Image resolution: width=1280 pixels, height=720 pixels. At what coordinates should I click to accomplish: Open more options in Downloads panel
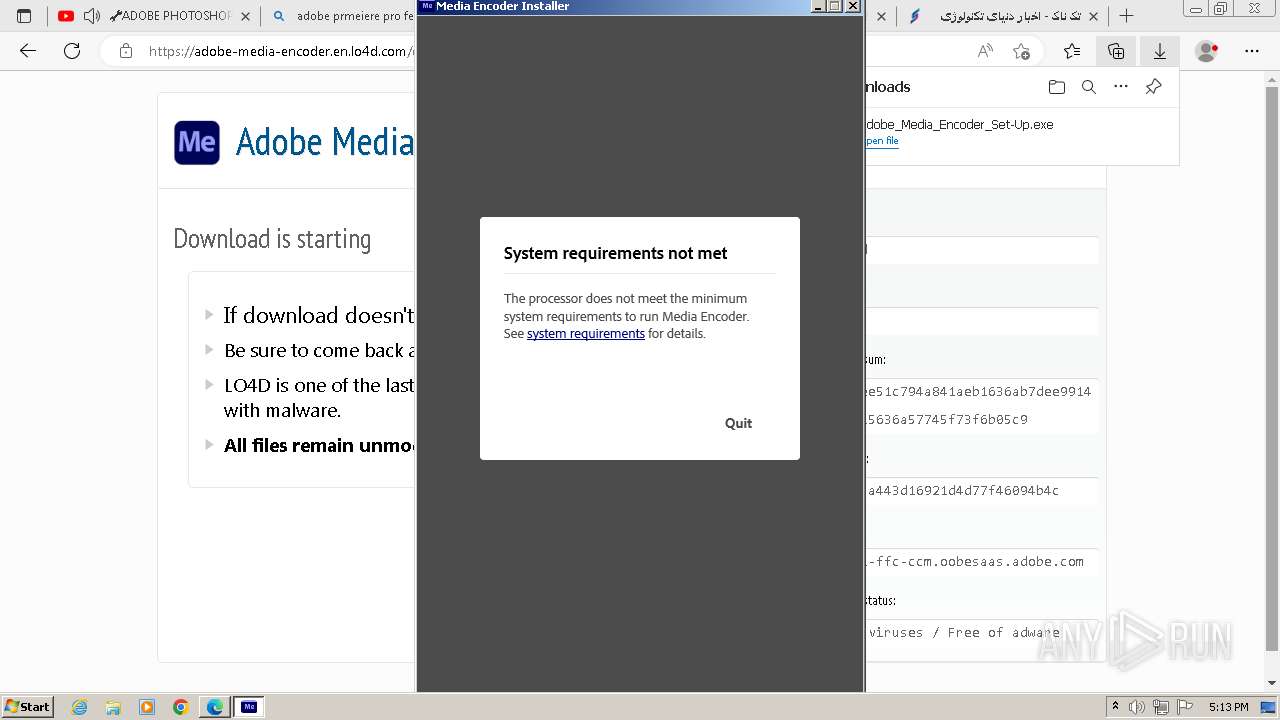[1121, 87]
